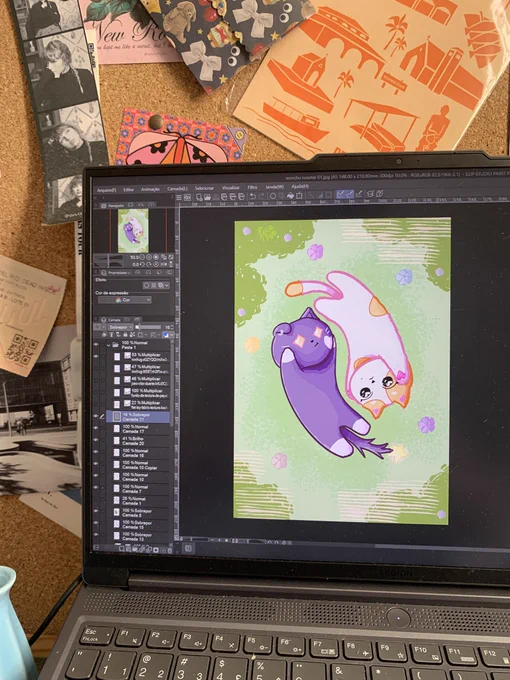Click the Navigator zoom in icon

coord(149,257)
